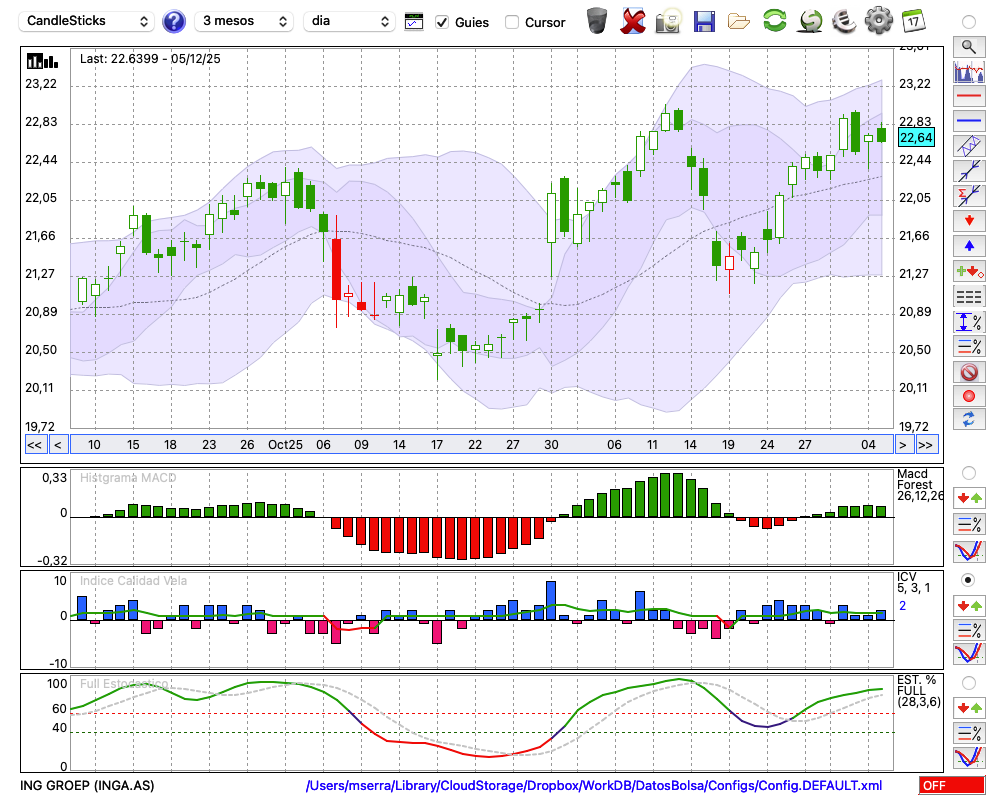Image resolution: width=1000 pixels, height=800 pixels.
Task: Open the CandleSticks chart type dropdown
Action: 88,21
